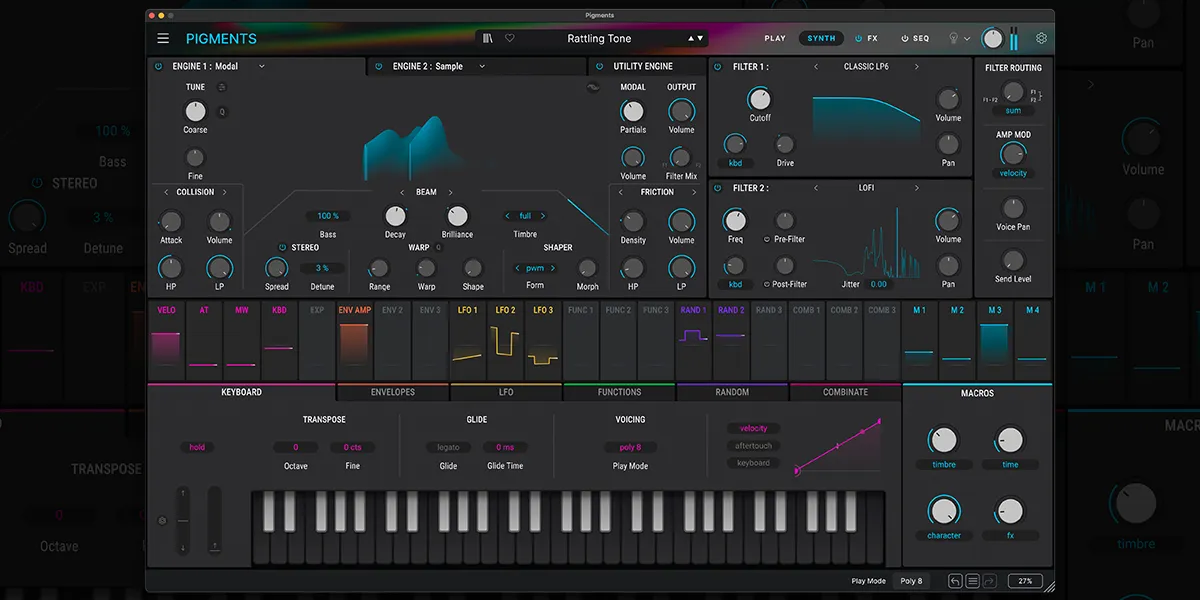Click the light bulb tips icon
This screenshot has height=600, width=1200.
point(953,38)
